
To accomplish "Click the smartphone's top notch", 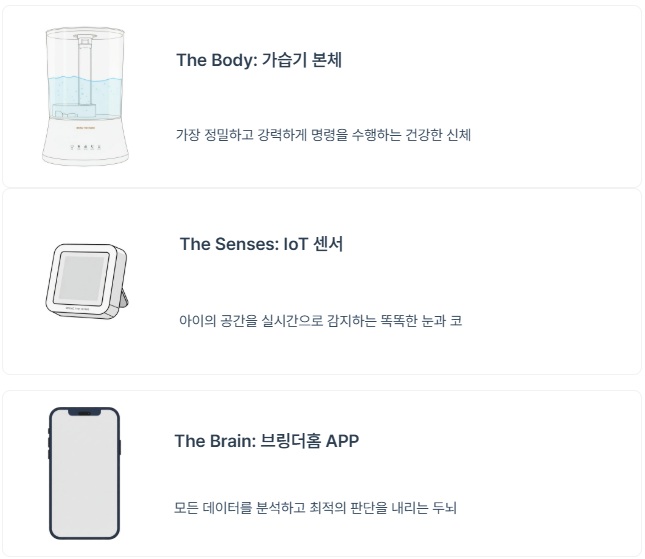I will (84, 412).
